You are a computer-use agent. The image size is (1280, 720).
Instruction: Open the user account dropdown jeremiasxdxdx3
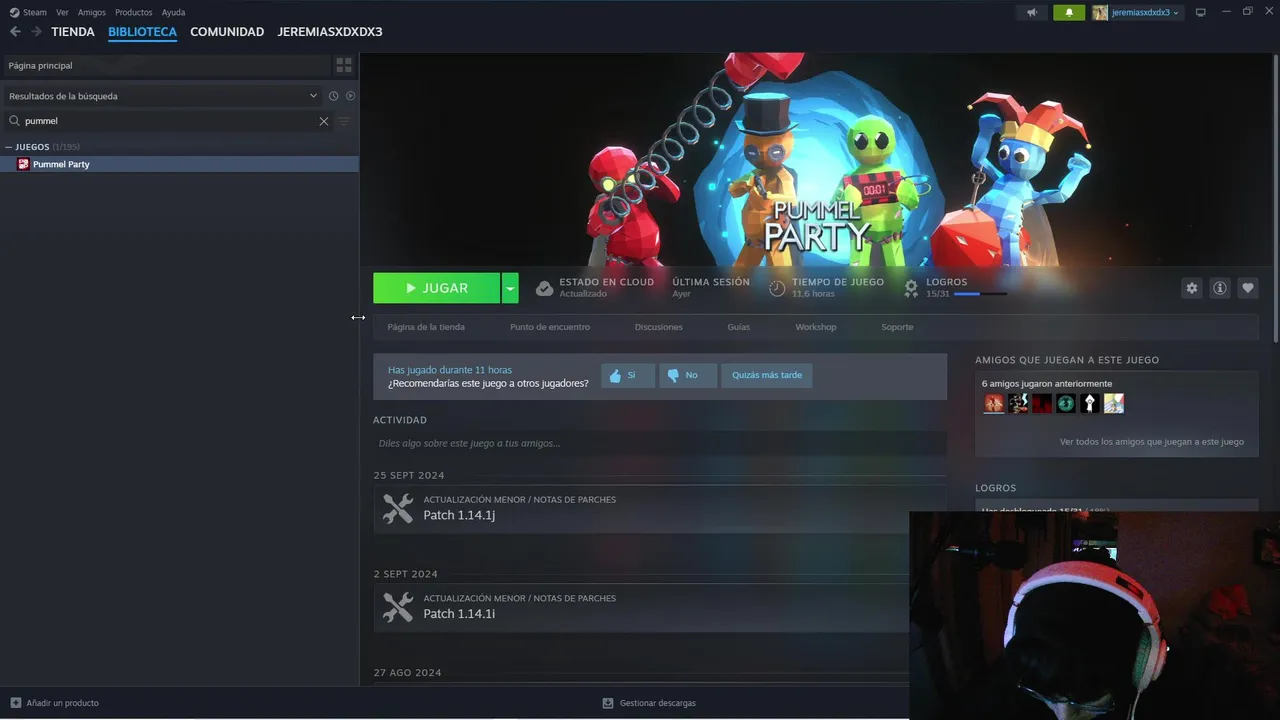(1136, 12)
